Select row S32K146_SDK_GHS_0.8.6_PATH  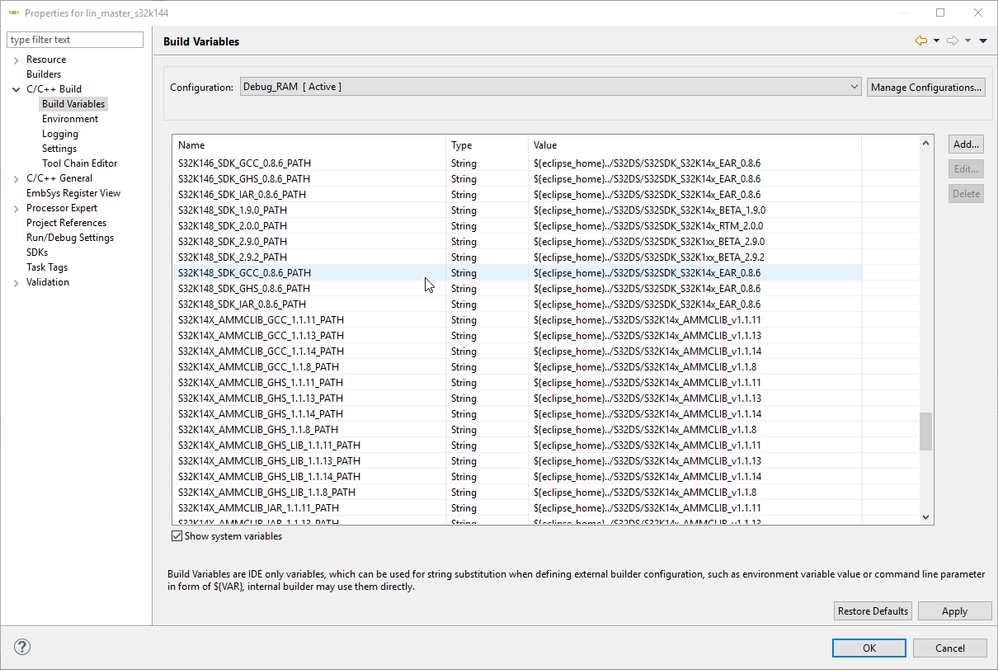pyautogui.click(x=517, y=179)
